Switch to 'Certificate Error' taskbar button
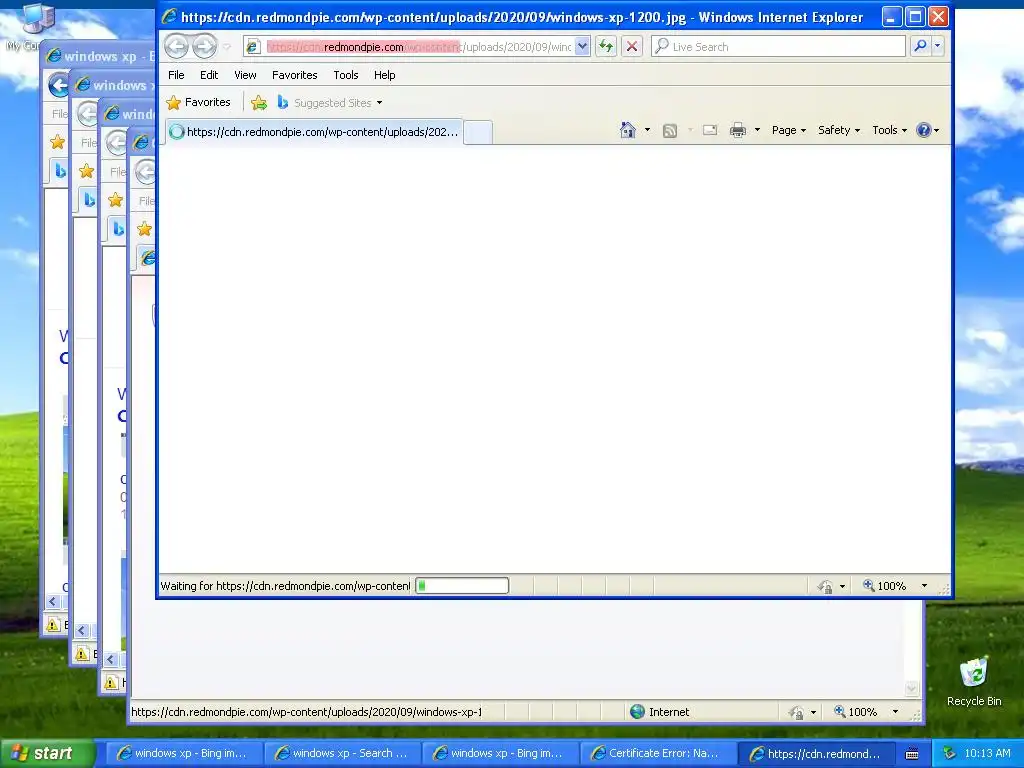The image size is (1024, 768). point(658,754)
